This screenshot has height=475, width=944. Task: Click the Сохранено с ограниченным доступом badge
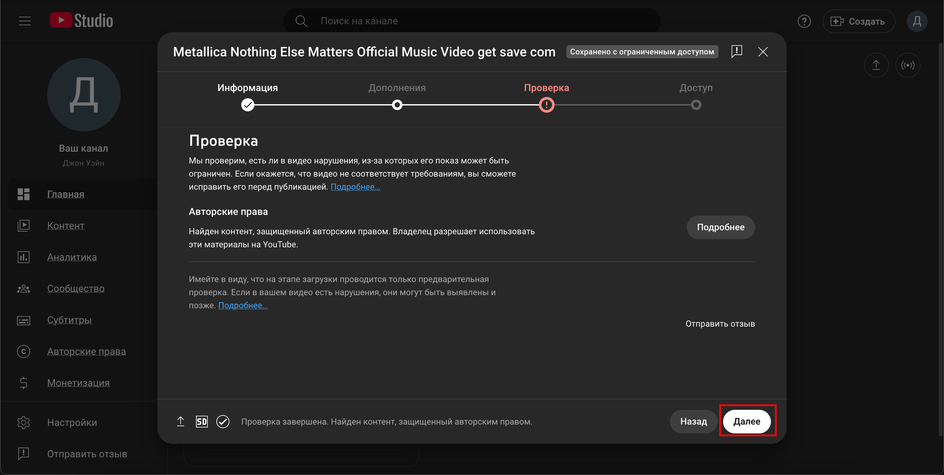pyautogui.click(x=642, y=52)
